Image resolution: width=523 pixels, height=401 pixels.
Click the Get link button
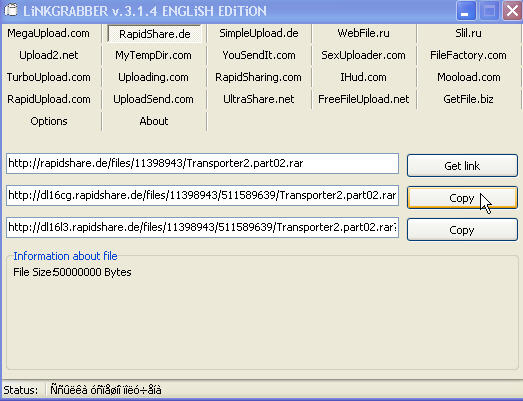[462, 165]
